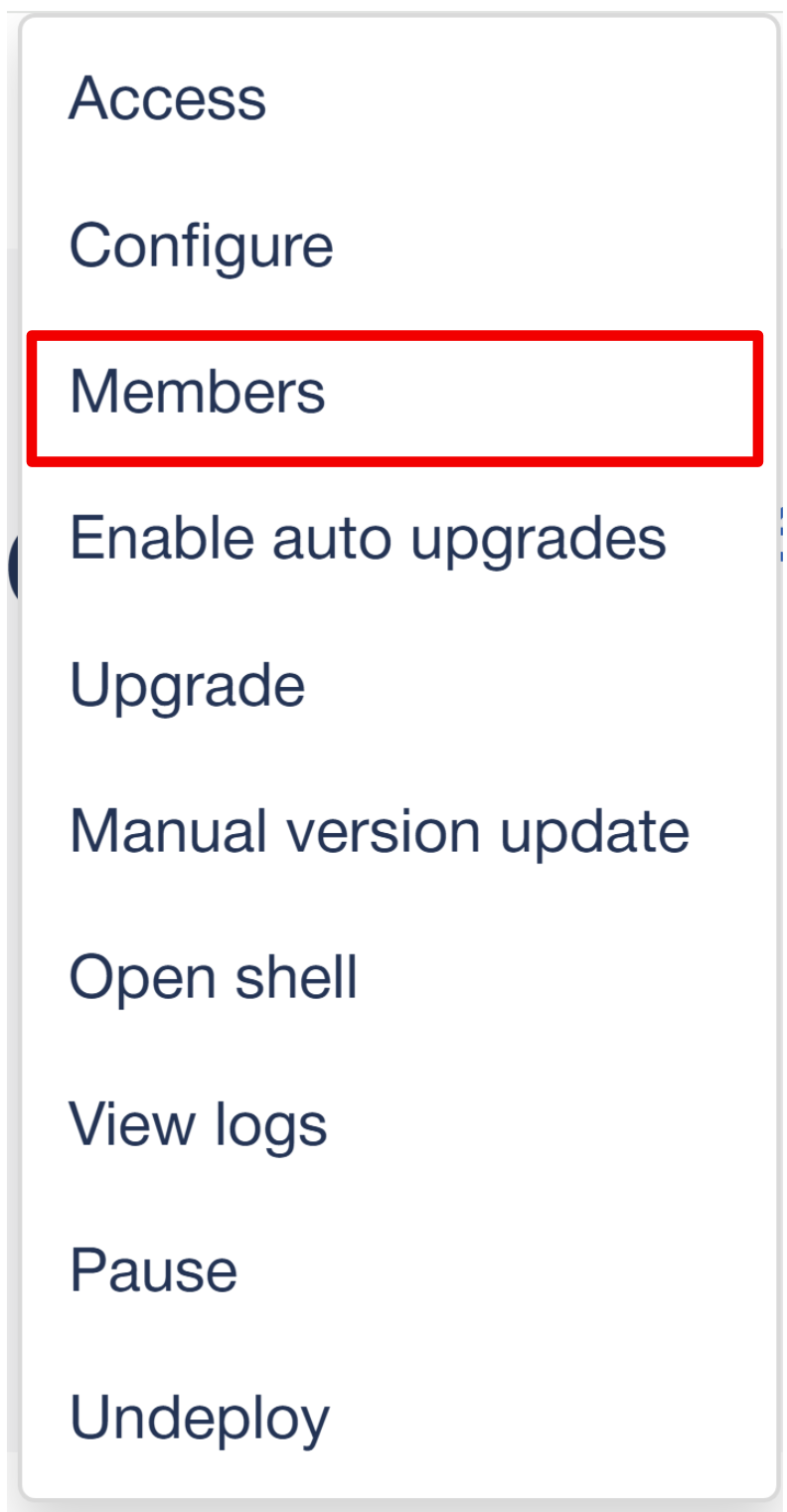Choose Upgrade below Enable auto upgrades
787x1512 pixels.
pyautogui.click(x=397, y=685)
